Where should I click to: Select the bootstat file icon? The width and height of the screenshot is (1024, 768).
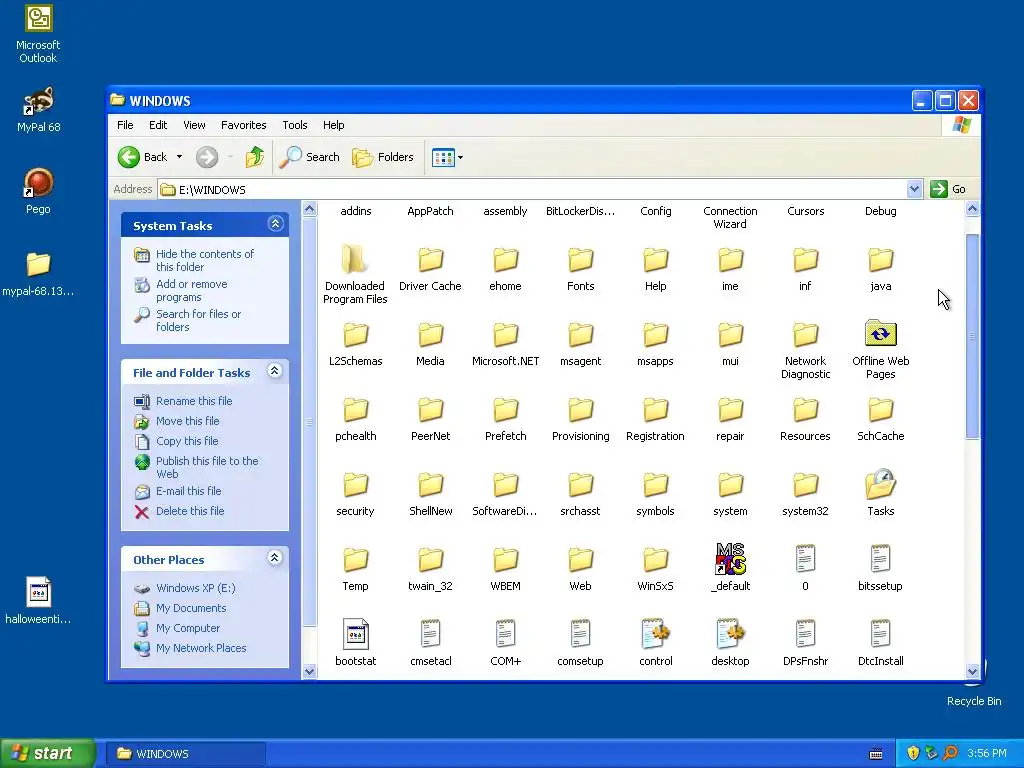tap(356, 633)
